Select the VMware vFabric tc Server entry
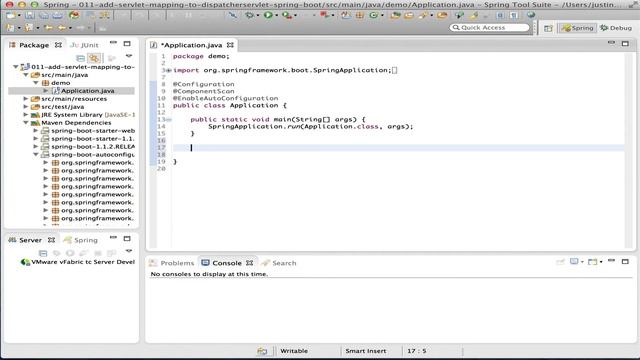 coord(83,262)
